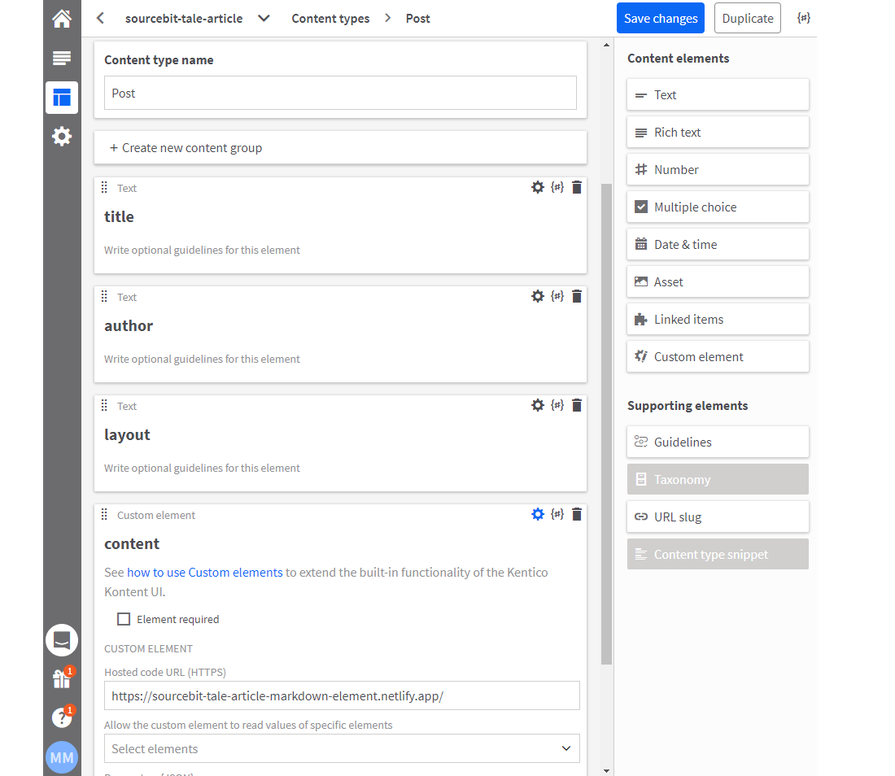Open the Home icon in the sidebar

pos(62,19)
